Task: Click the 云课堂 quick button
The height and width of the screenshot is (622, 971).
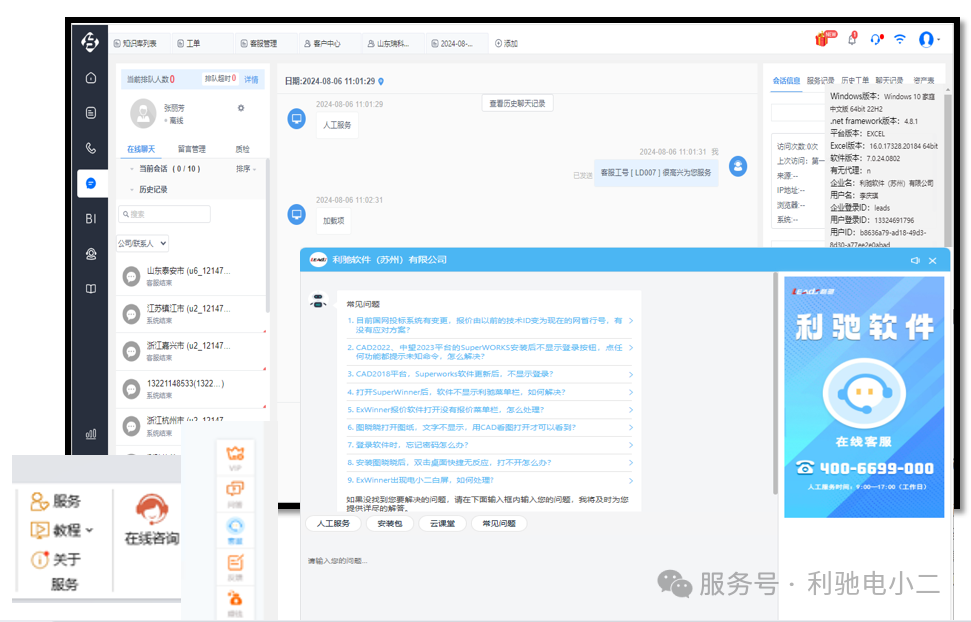Action: pos(442,523)
